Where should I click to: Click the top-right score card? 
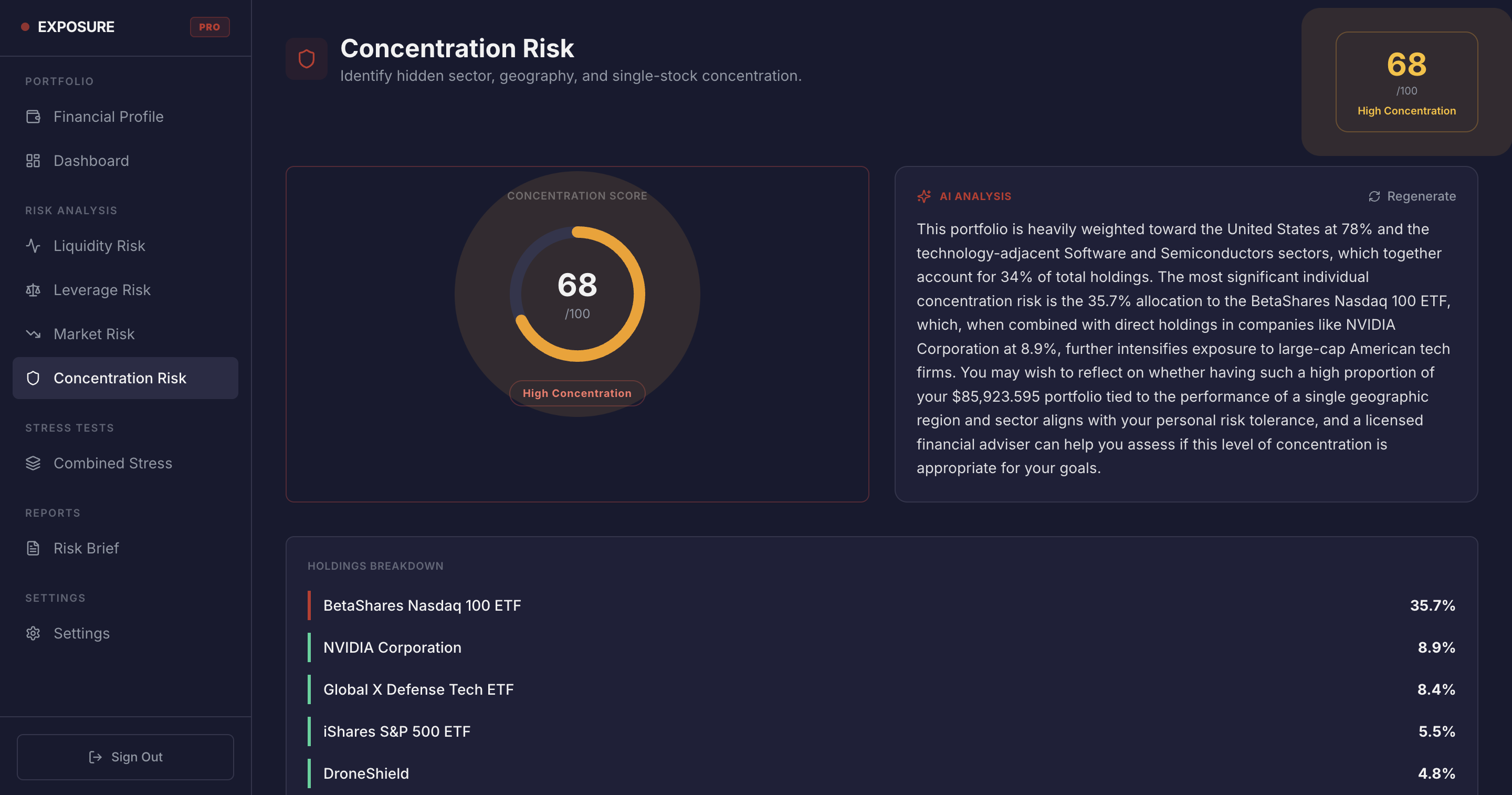pos(1406,82)
